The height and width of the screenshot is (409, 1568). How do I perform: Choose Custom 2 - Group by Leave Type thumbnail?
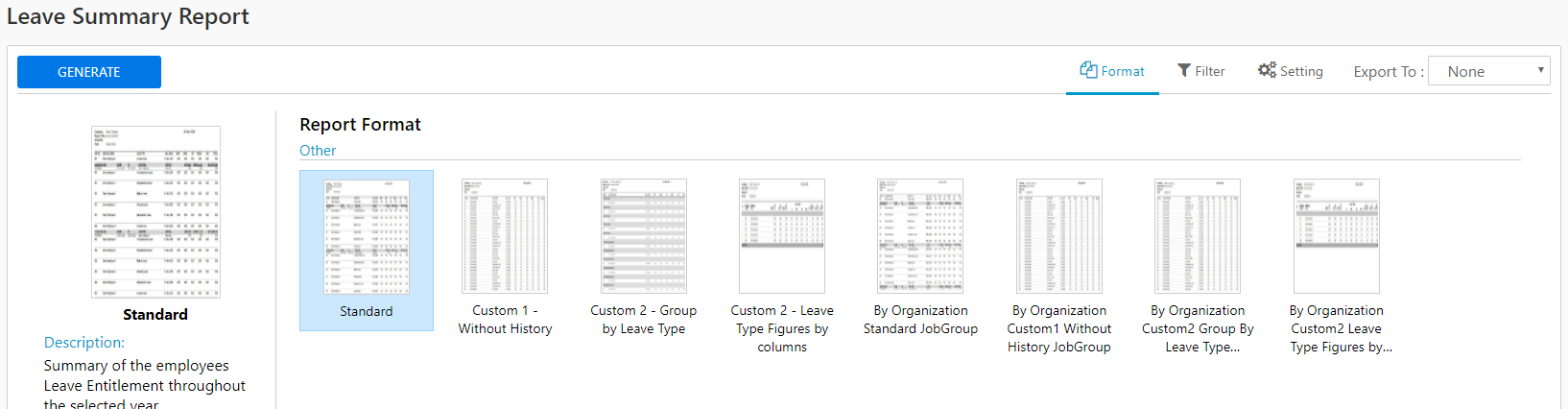click(x=644, y=236)
